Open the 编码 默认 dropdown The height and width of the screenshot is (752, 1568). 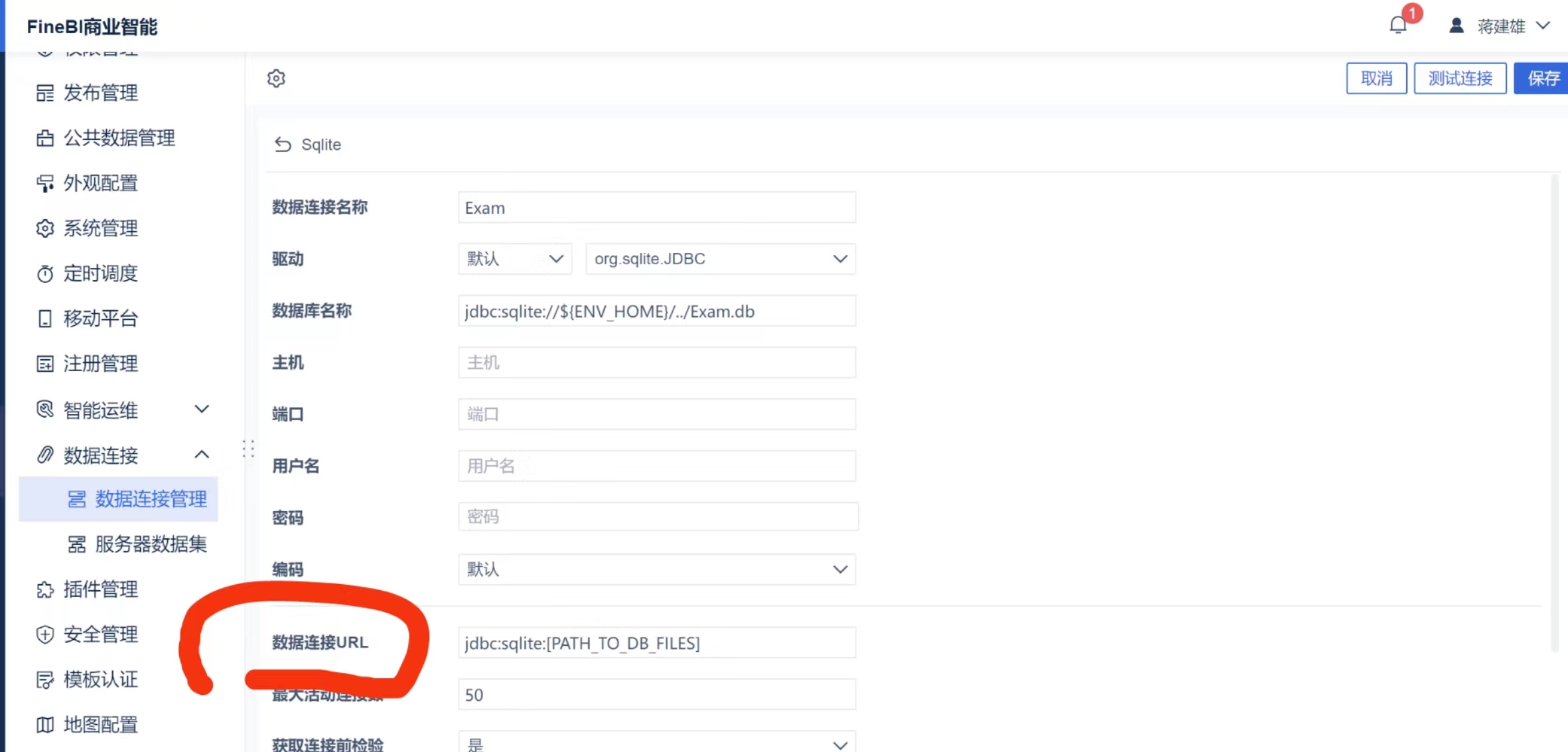(657, 569)
